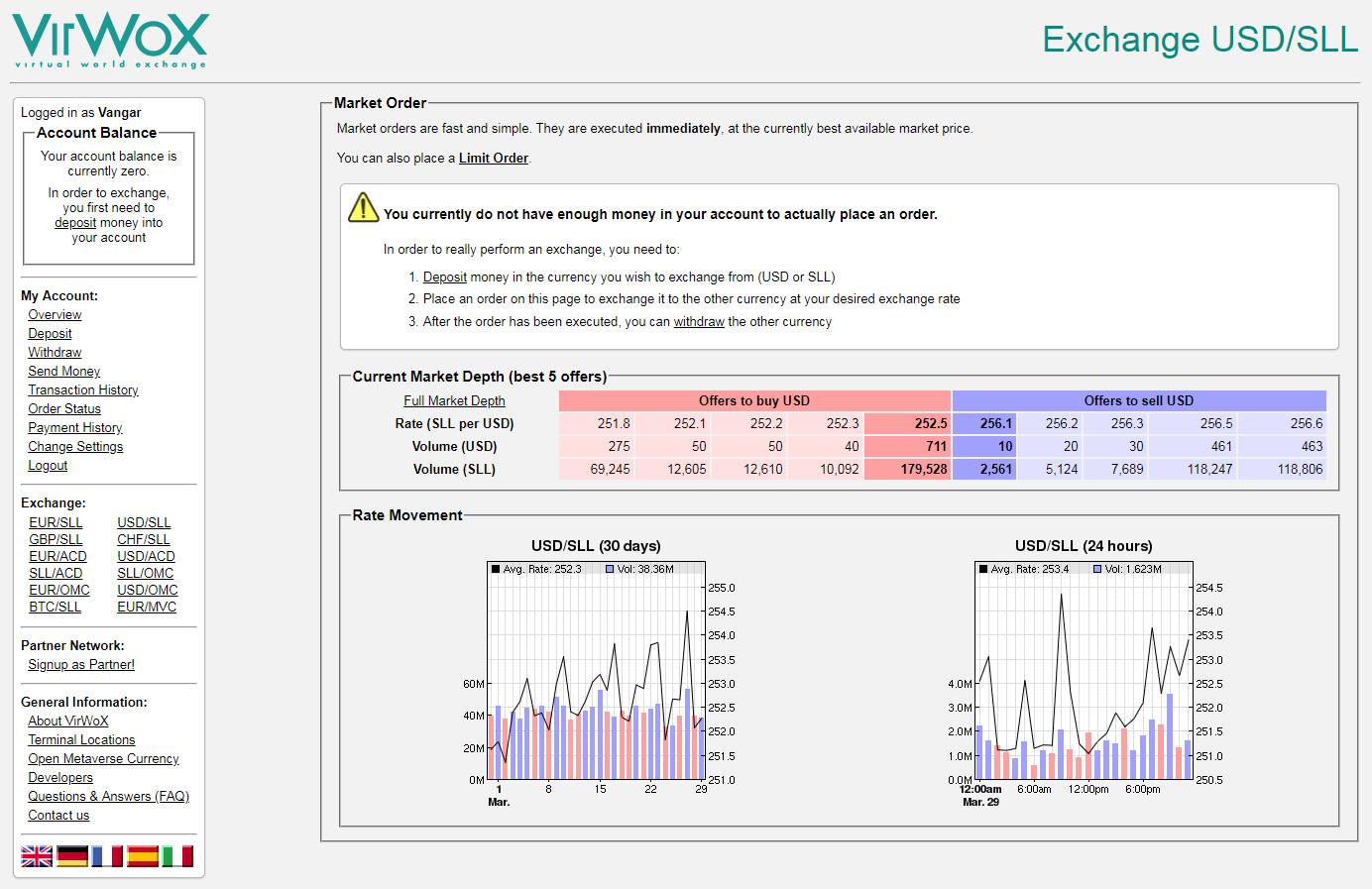Select the GBP/SLL exchange
Viewport: 1372px width, 889px height.
[56, 540]
